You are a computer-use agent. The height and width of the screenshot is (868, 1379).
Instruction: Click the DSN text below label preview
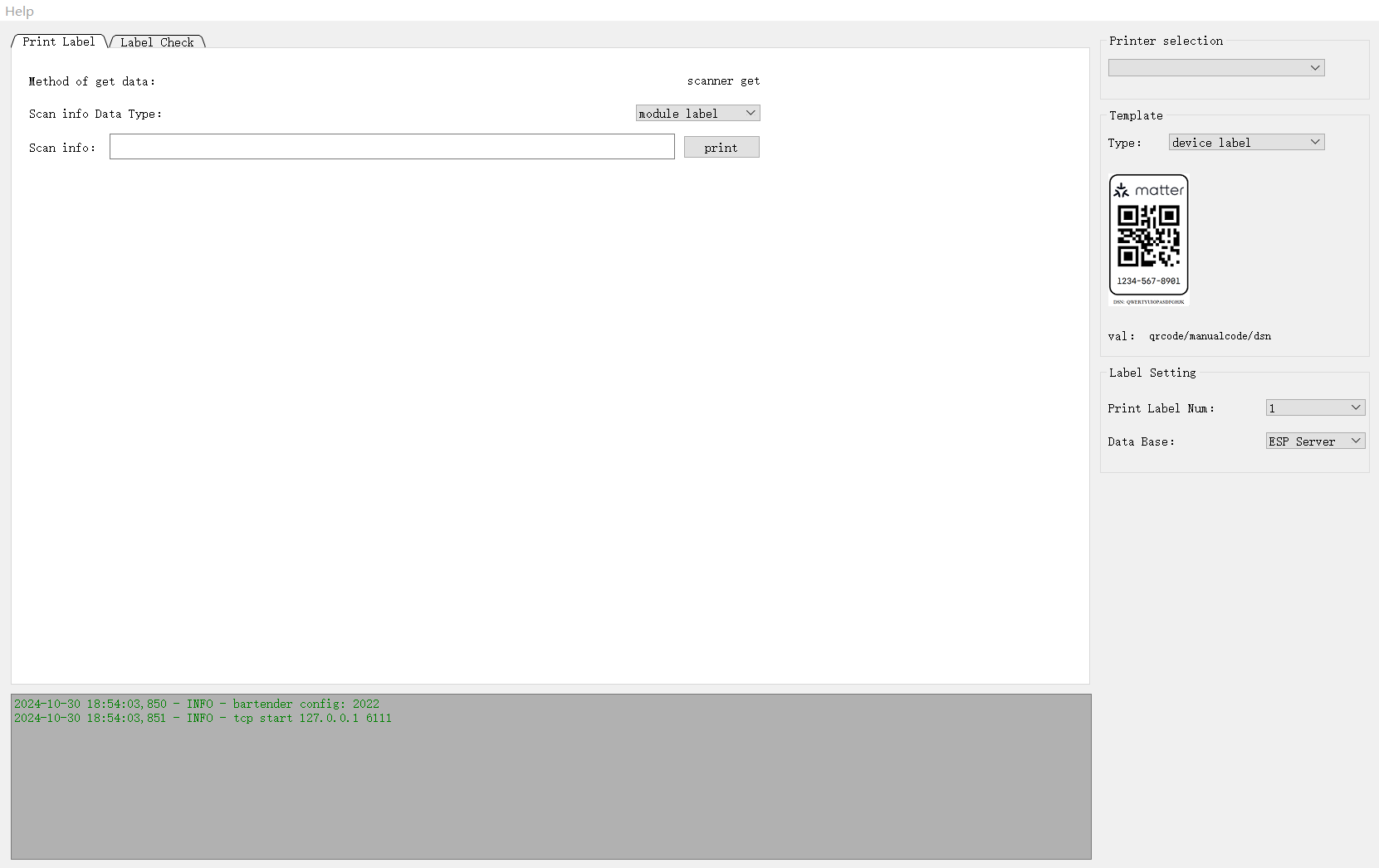(1149, 302)
